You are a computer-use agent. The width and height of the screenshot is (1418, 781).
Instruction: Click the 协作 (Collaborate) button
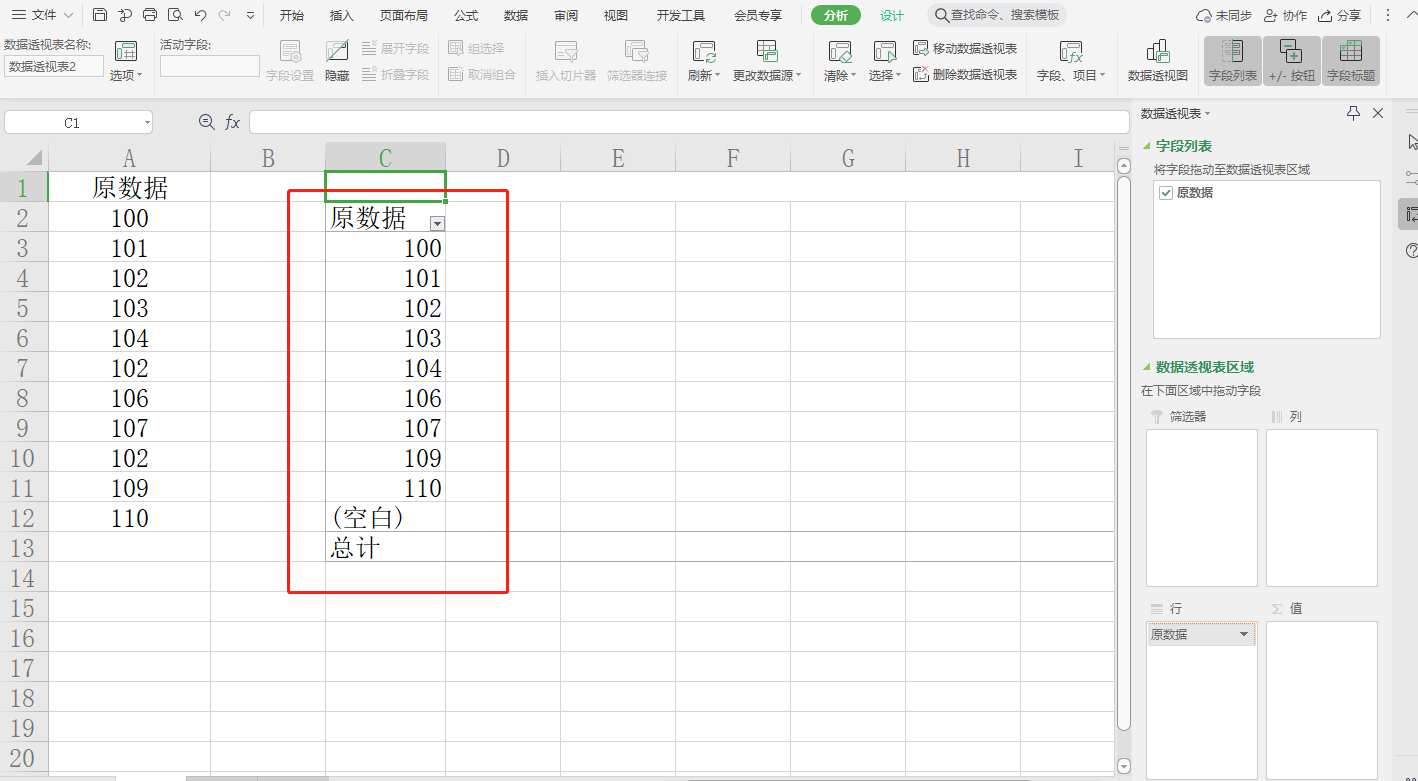[x=1285, y=15]
